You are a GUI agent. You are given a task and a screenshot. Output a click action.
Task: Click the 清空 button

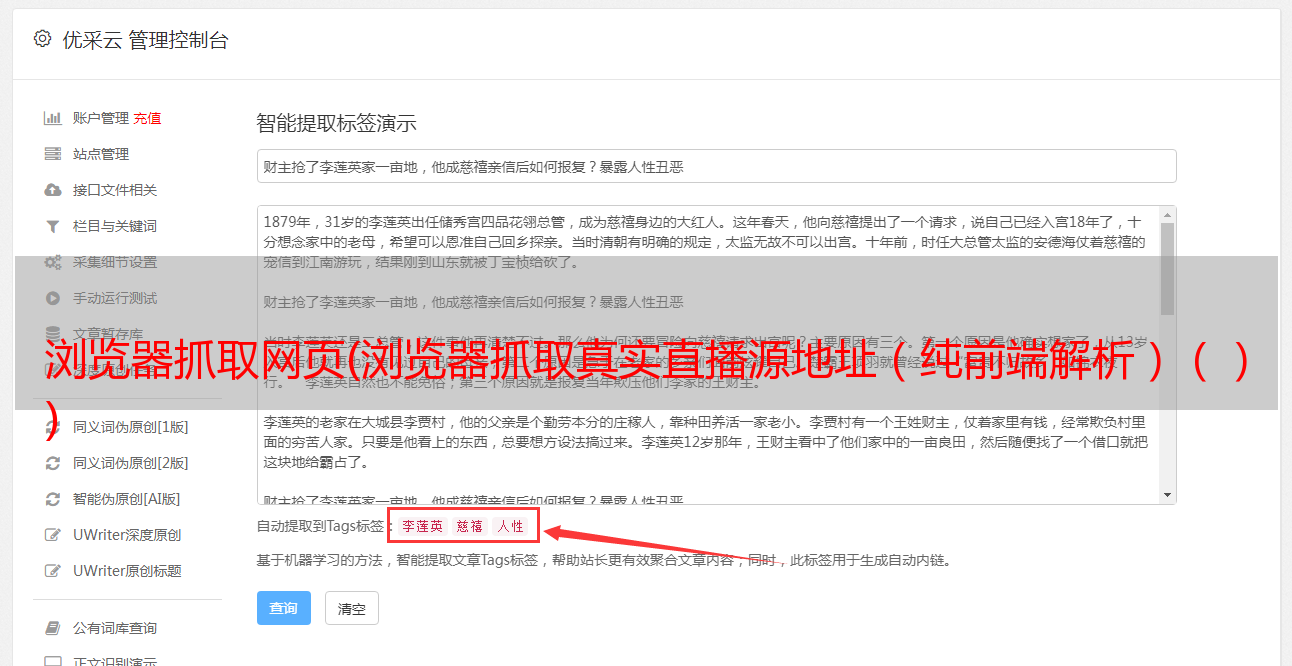352,608
